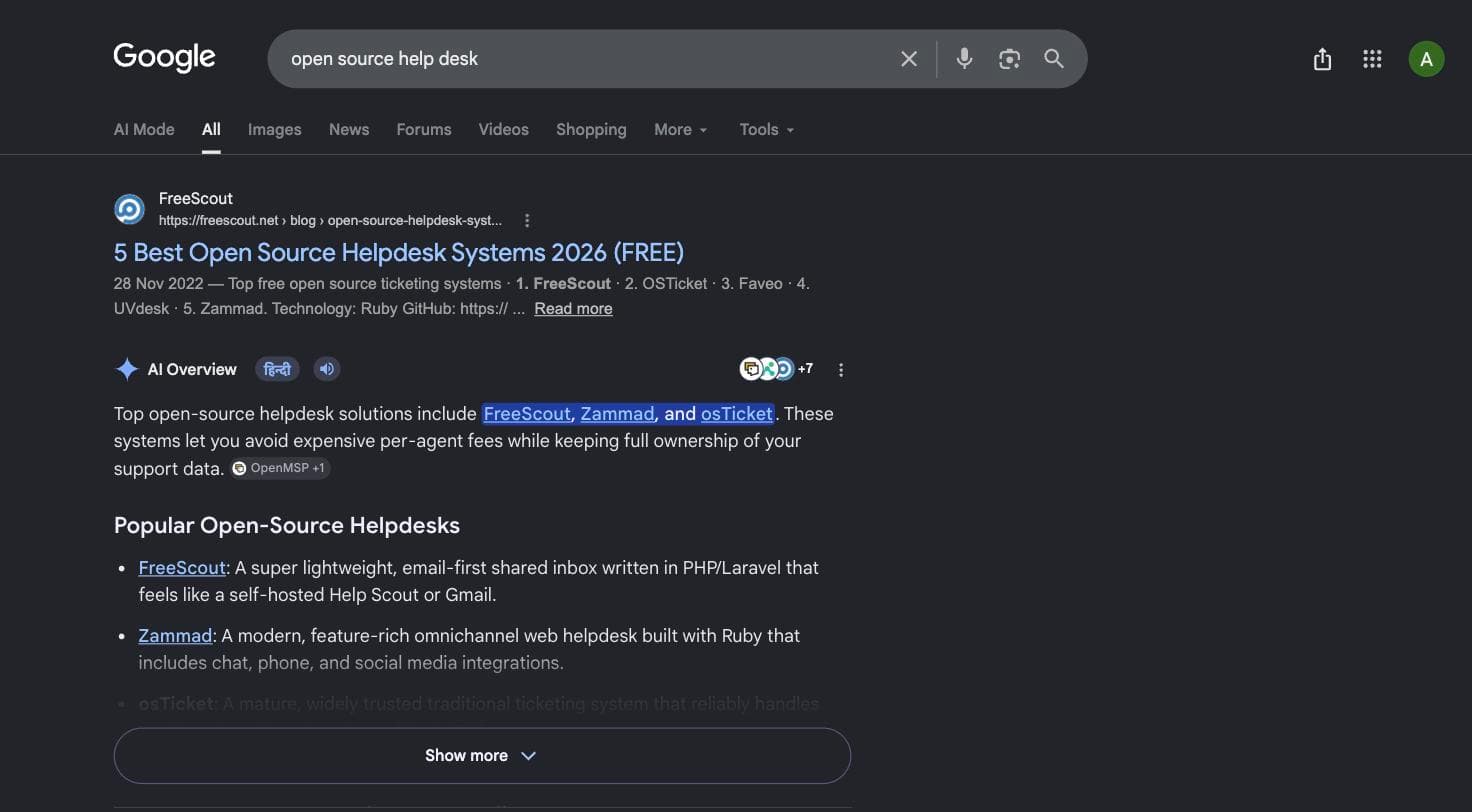Open the account avatar labeled A

1426,59
